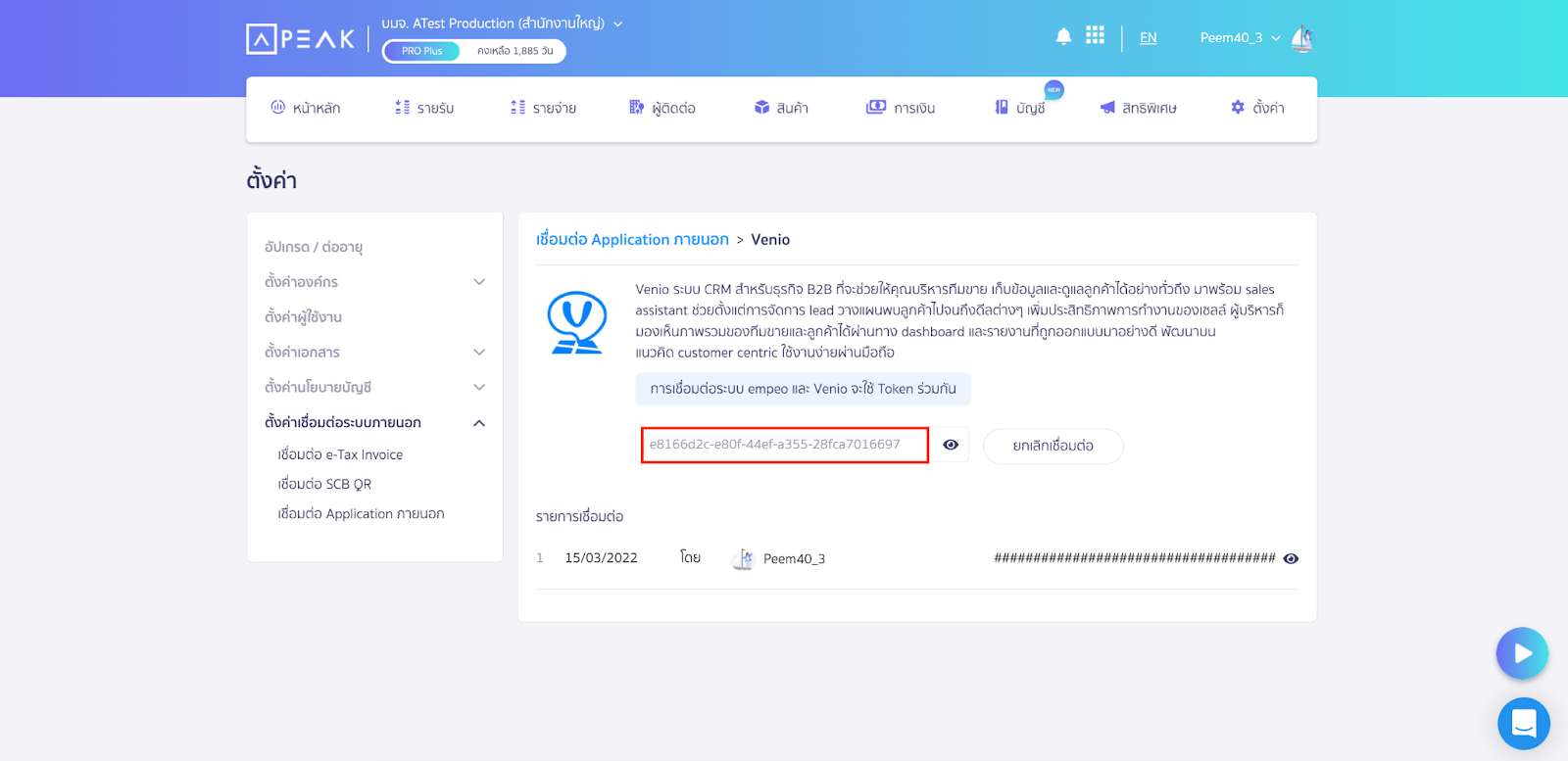Click the products box icon
The image size is (1568, 761).
click(x=761, y=107)
